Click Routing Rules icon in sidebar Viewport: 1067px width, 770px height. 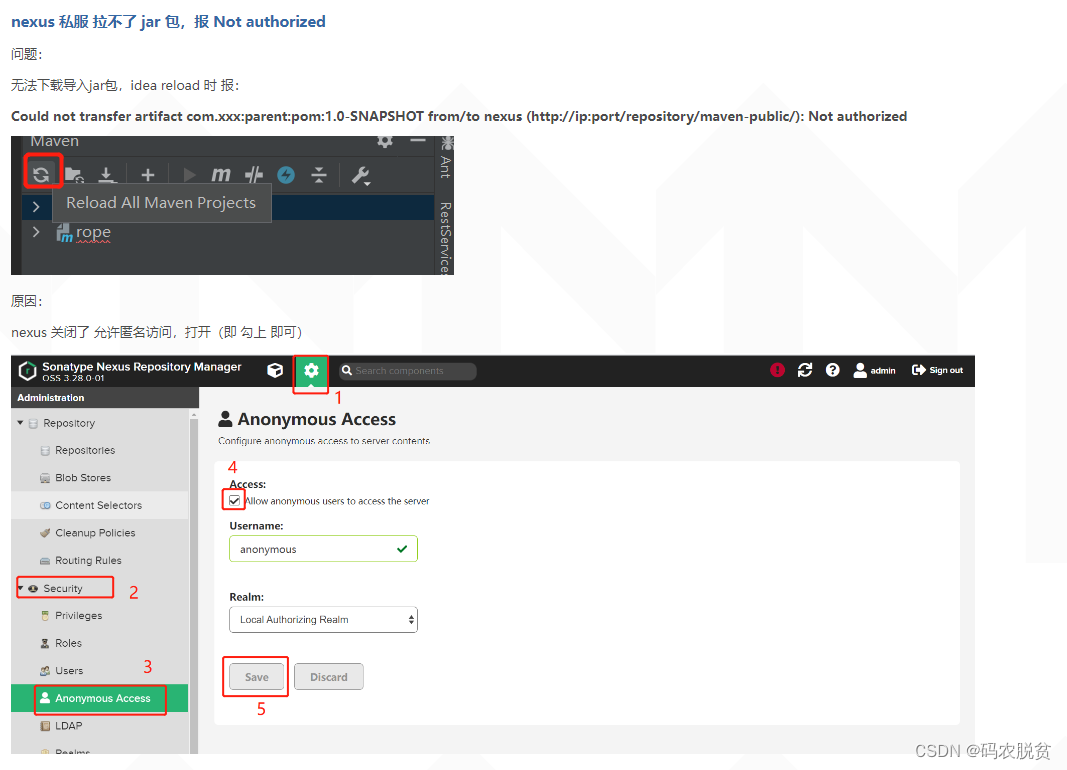click(x=45, y=560)
